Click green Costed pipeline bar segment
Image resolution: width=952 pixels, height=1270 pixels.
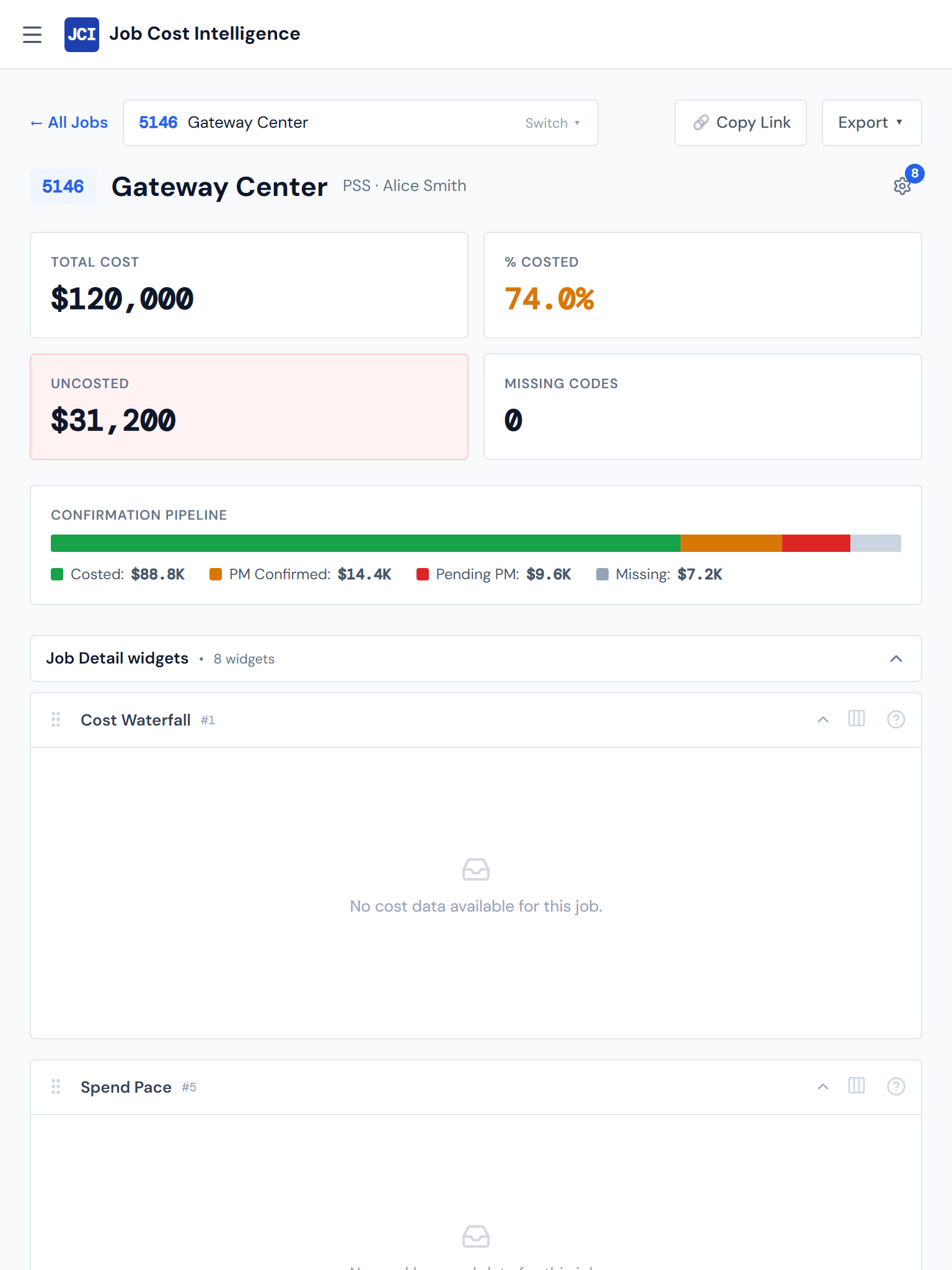point(366,543)
